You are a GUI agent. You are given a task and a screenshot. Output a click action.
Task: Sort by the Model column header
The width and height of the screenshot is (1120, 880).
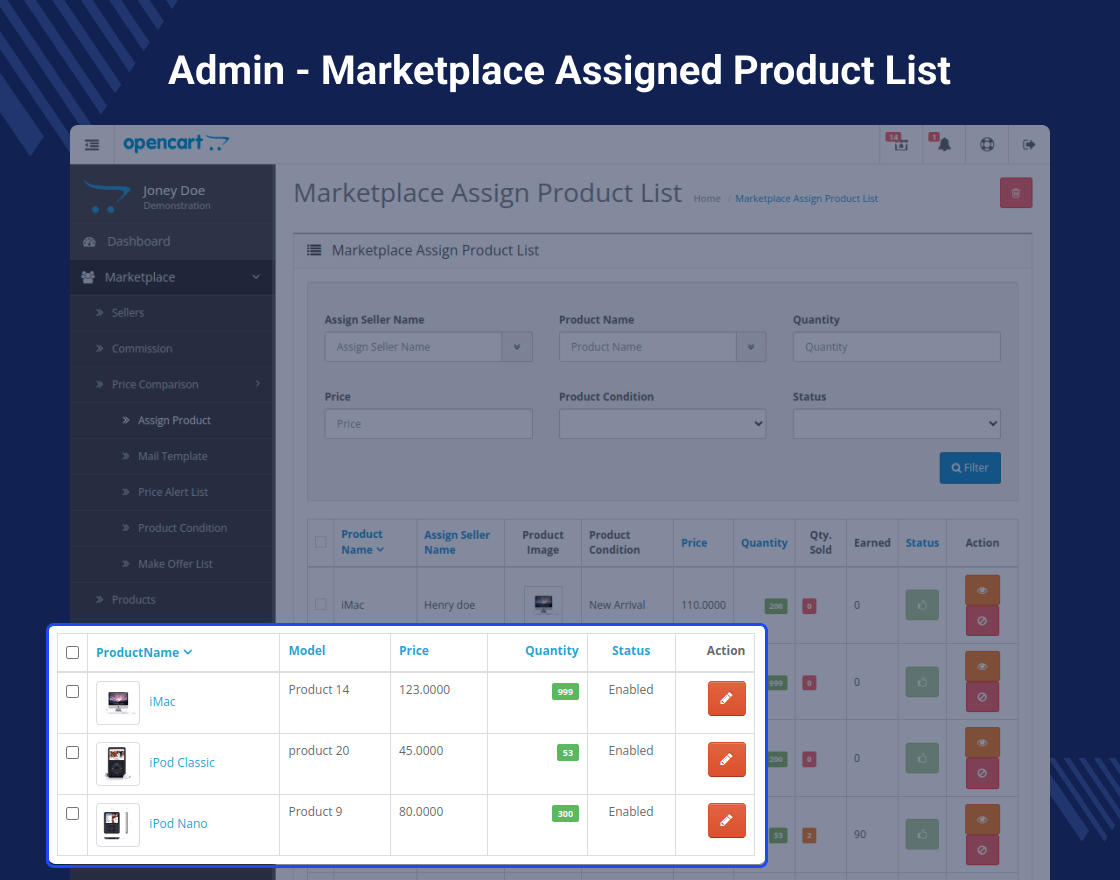point(307,650)
